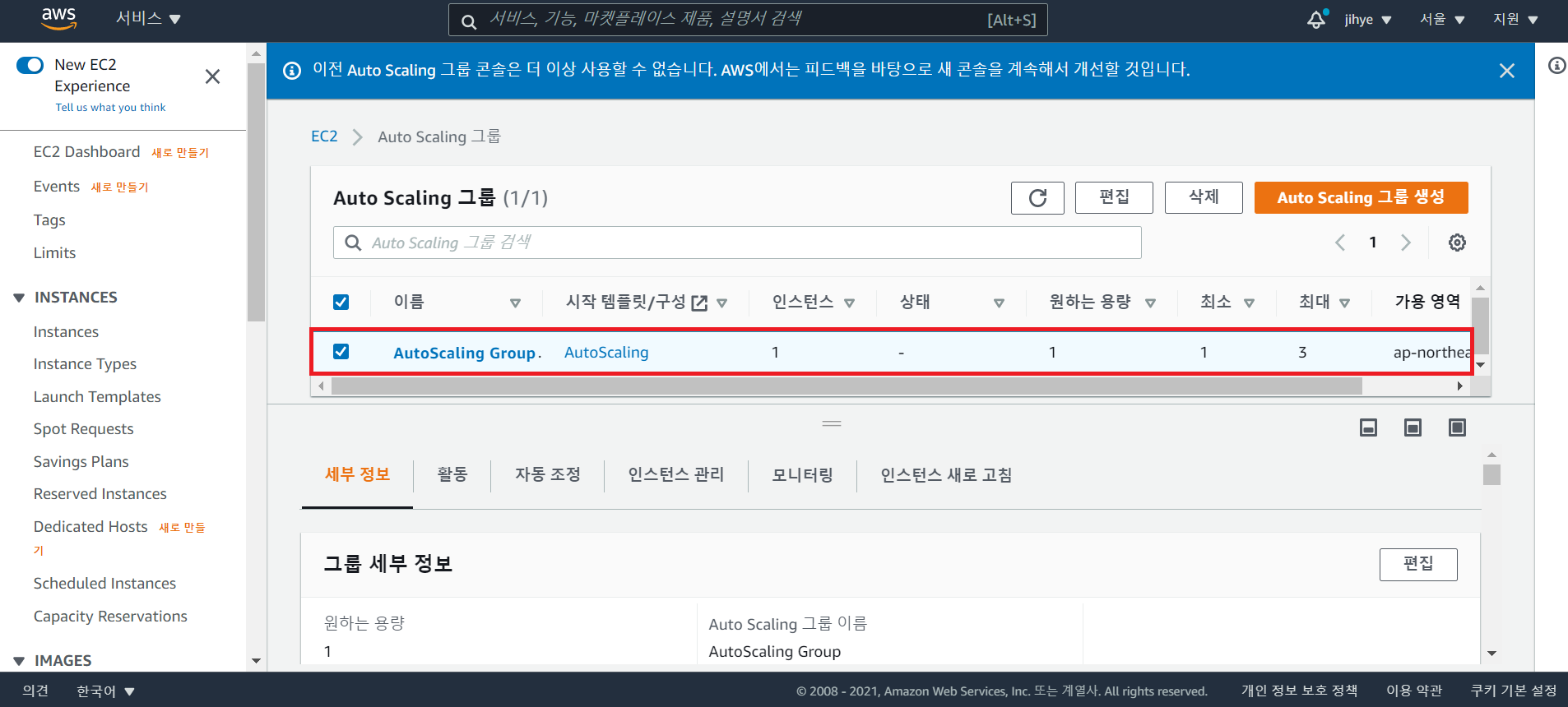Image resolution: width=1568 pixels, height=707 pixels.
Task: Click the sidebar vertical scrollbar
Action: click(x=256, y=192)
